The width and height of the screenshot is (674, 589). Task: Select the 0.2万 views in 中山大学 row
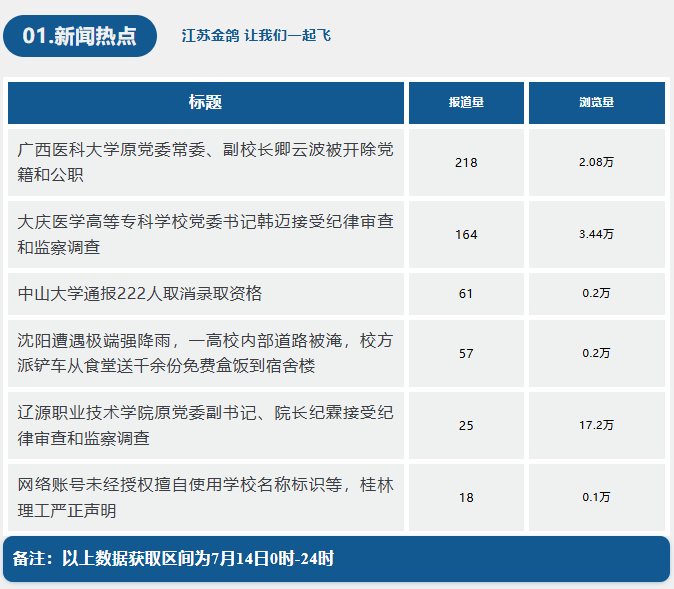pyautogui.click(x=596, y=293)
